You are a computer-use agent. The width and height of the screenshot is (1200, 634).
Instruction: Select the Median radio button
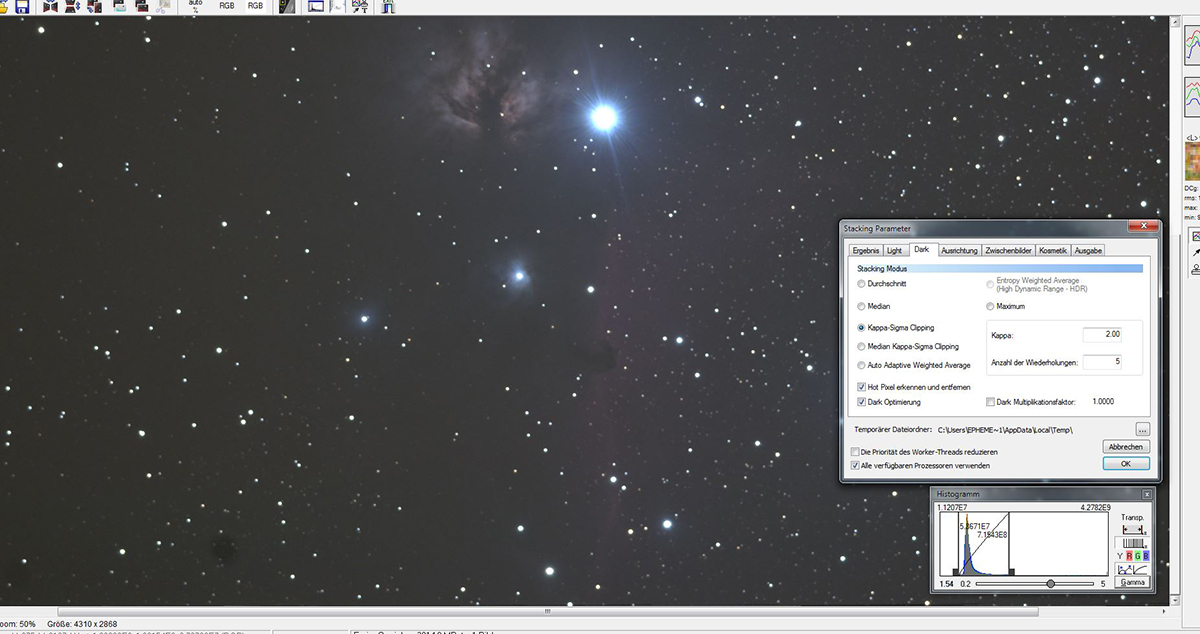(862, 306)
